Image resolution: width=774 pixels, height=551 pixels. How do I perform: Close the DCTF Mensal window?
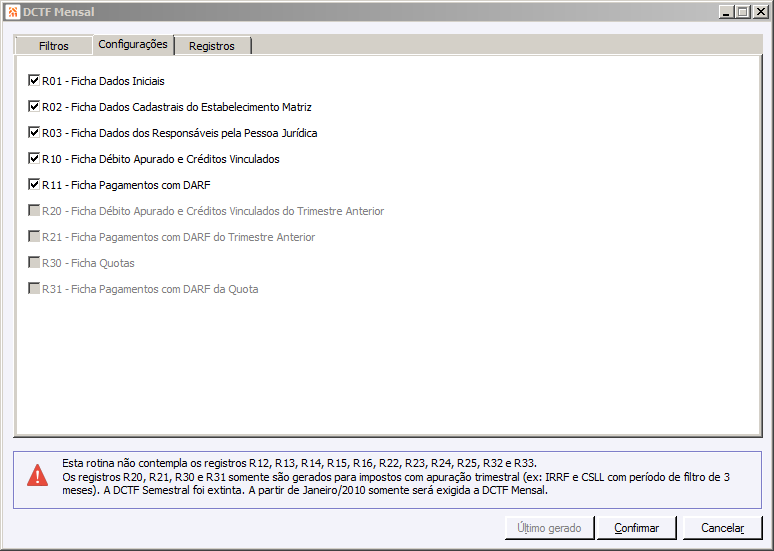(x=760, y=12)
